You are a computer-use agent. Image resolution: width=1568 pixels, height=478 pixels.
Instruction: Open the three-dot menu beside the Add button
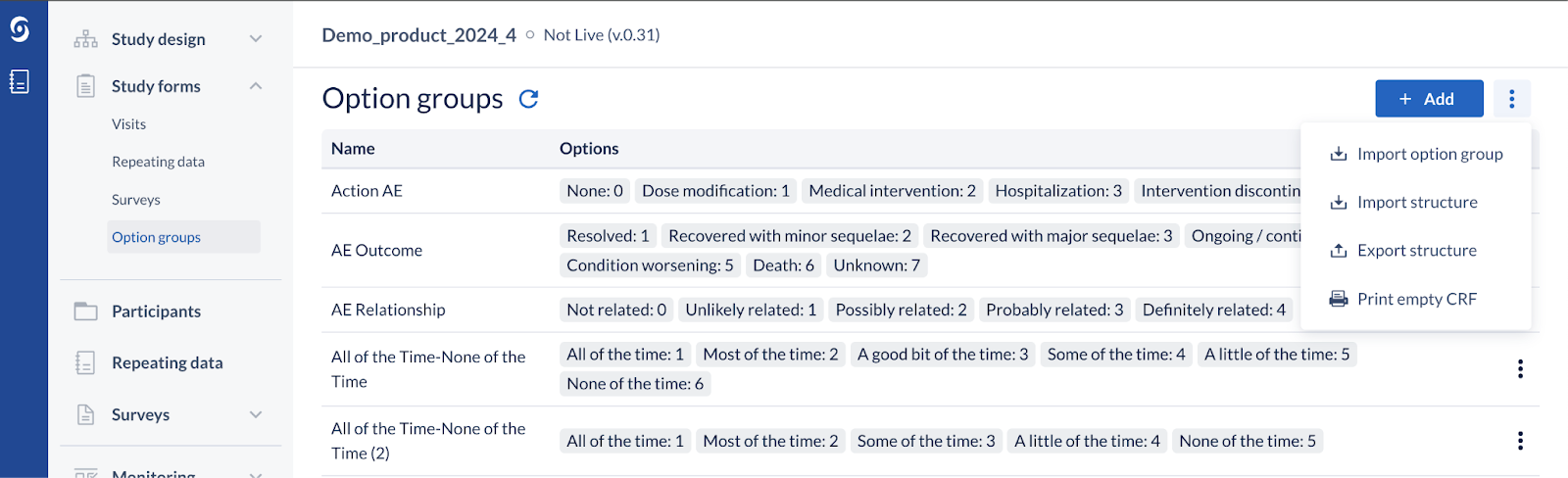point(1511,99)
